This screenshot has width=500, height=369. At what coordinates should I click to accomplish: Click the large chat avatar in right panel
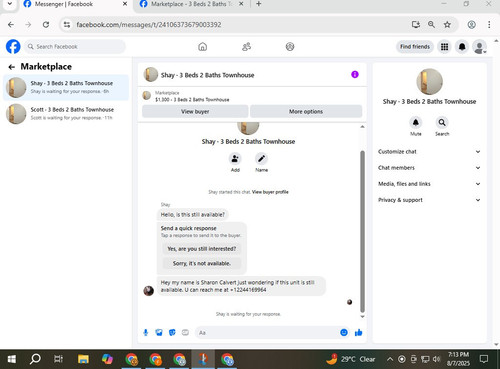coord(429,82)
